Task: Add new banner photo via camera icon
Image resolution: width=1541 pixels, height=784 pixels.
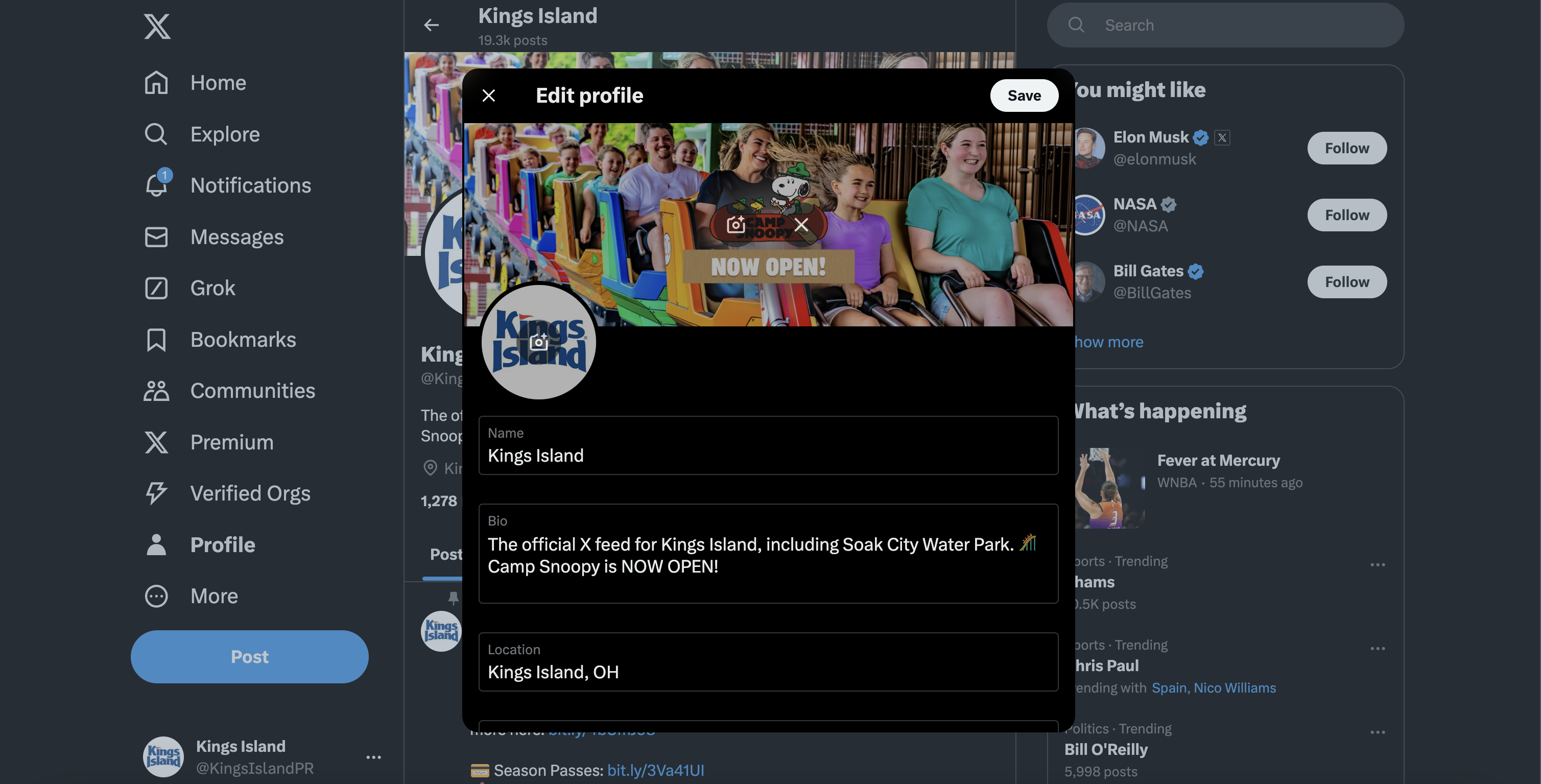Action: click(x=735, y=225)
